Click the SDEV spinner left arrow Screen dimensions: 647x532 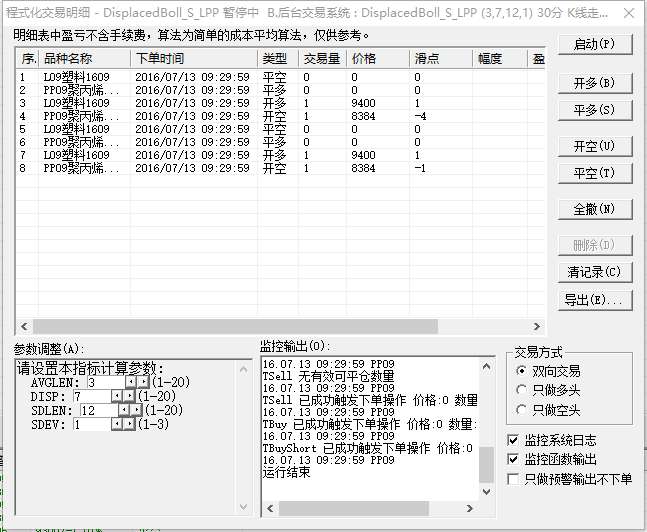click(117, 424)
